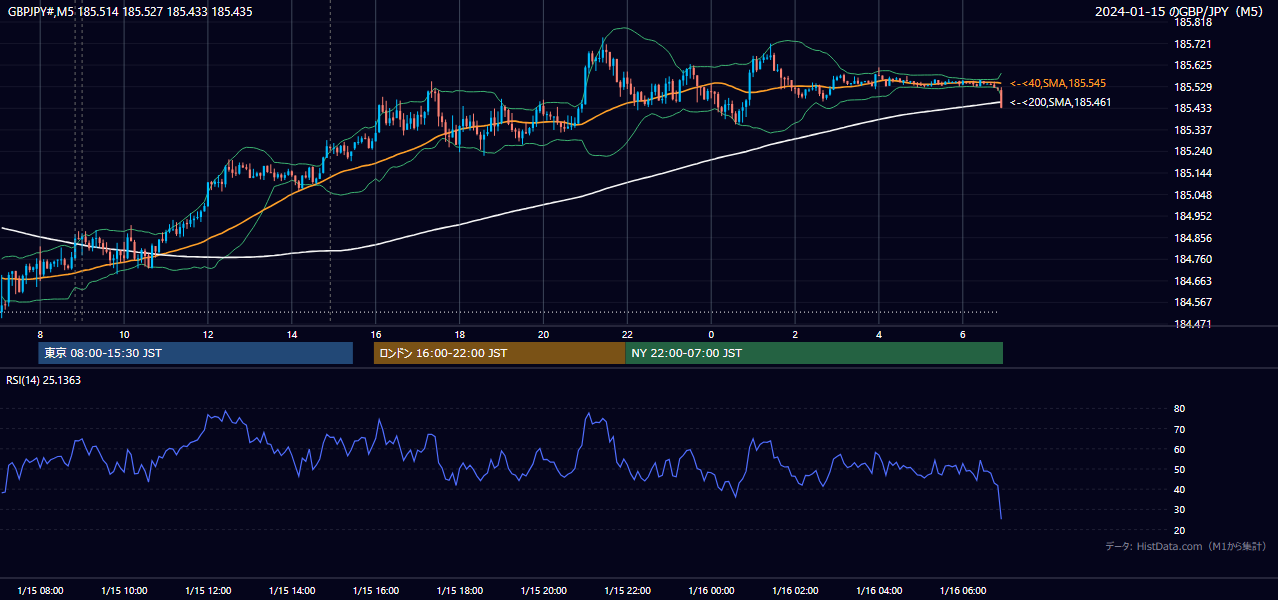Click price axis value 184.952
This screenshot has width=1278, height=600.
click(1192, 216)
